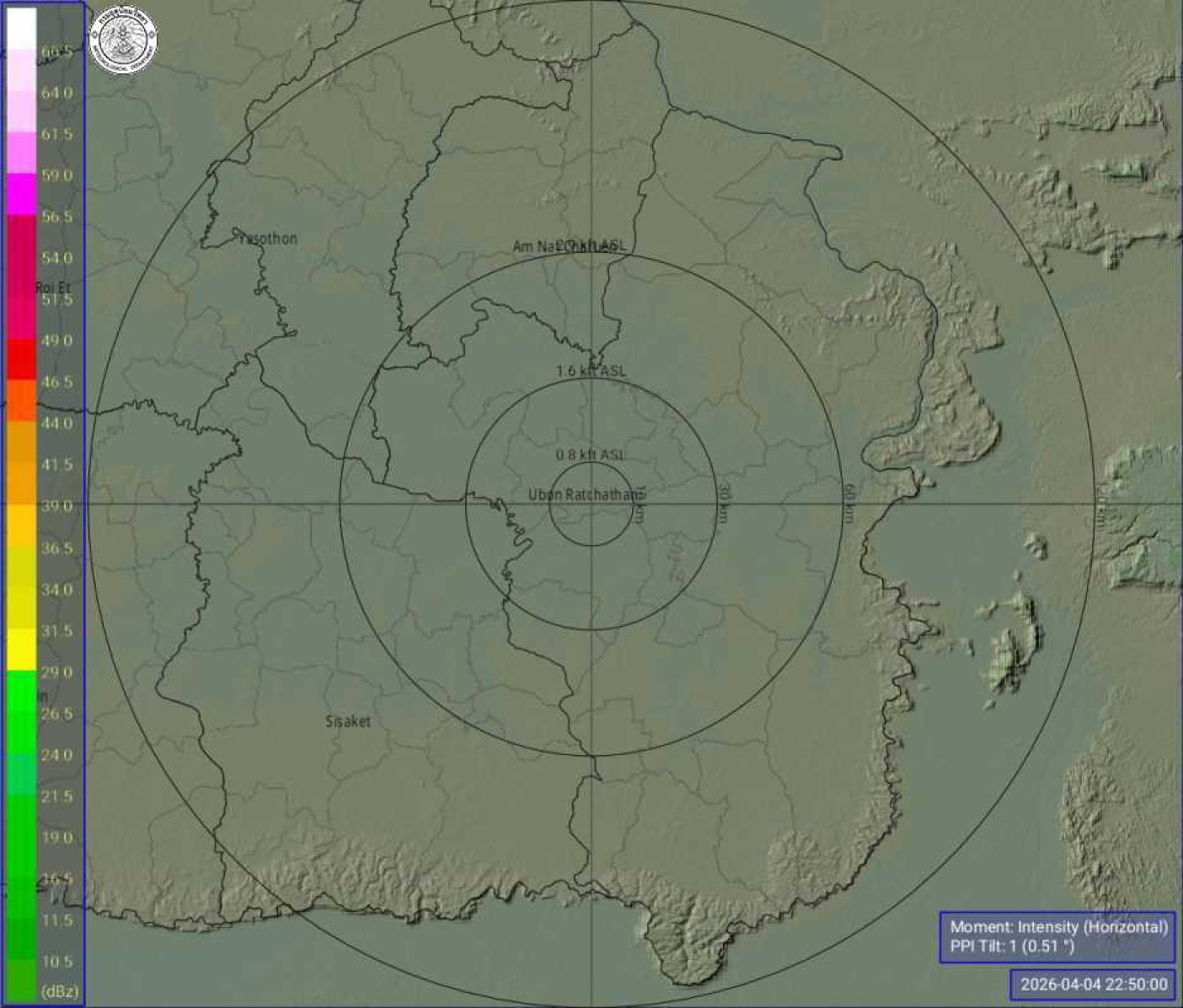Click the 1.6 km ASL ring label
This screenshot has height=1008, width=1183.
pos(591,371)
